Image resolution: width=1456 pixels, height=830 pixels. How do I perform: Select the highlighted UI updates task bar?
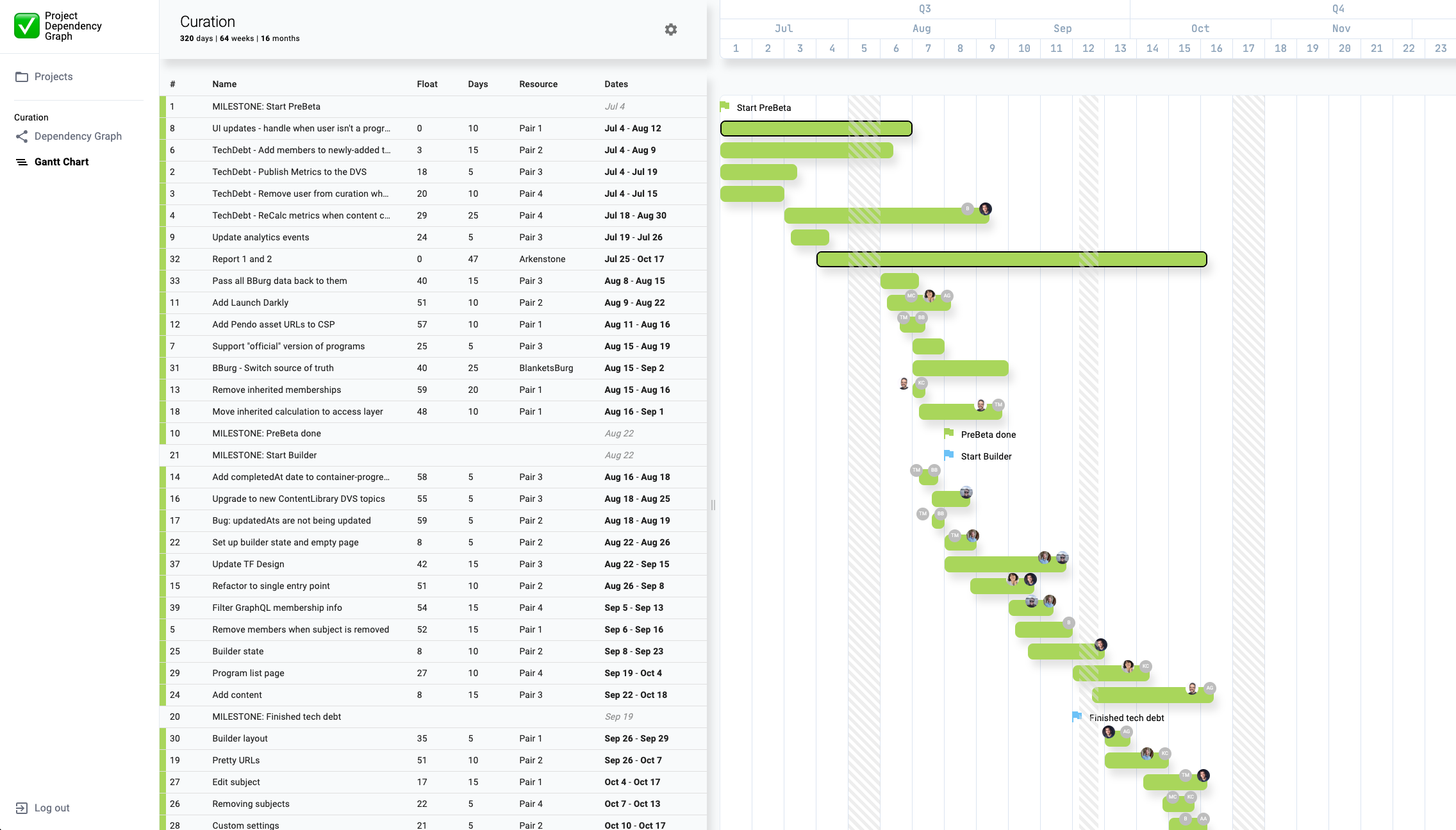pyautogui.click(x=816, y=128)
